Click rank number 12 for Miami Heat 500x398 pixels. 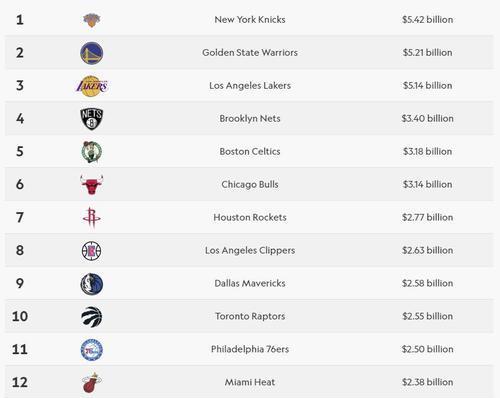pos(20,382)
